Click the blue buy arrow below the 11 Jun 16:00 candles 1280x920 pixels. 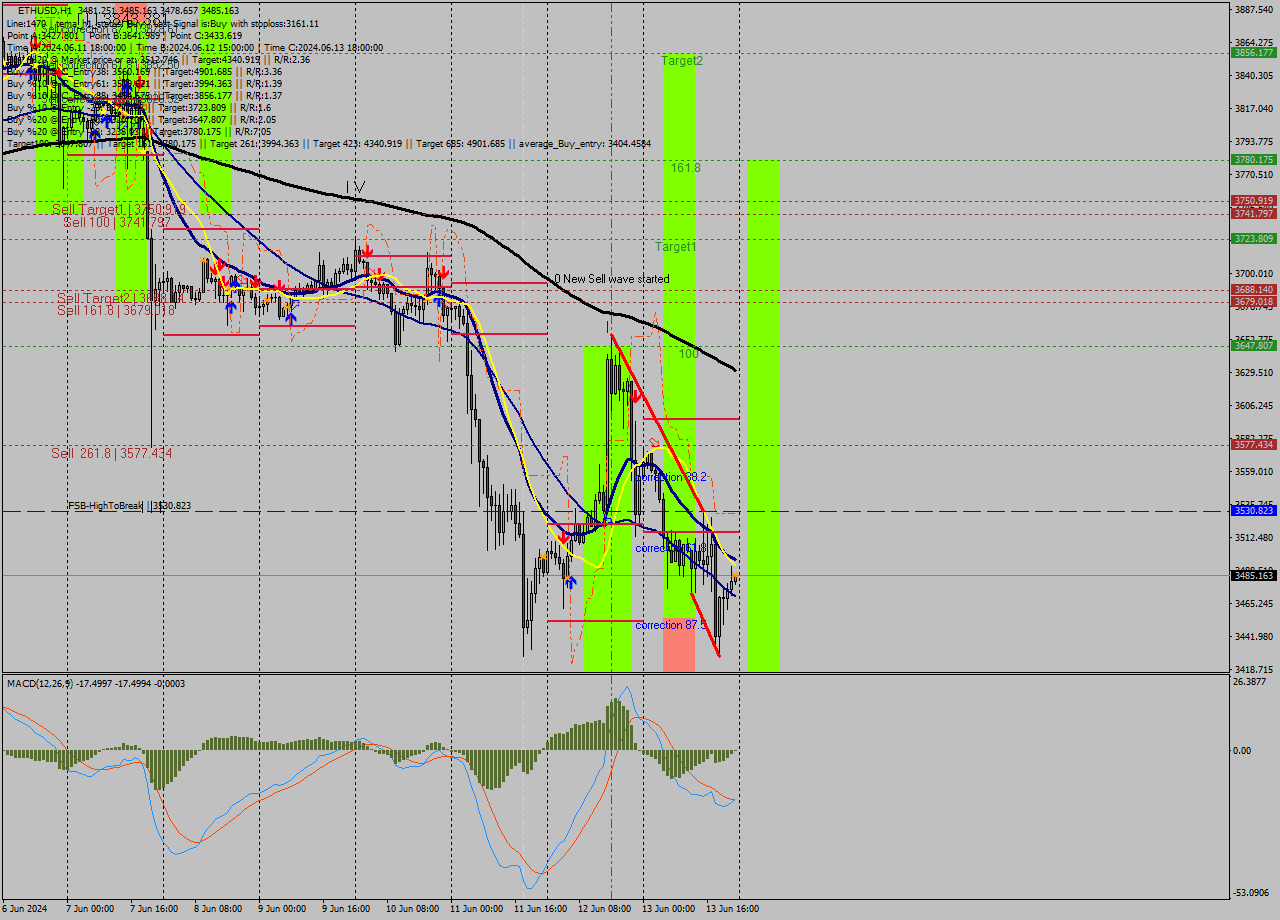click(x=570, y=581)
